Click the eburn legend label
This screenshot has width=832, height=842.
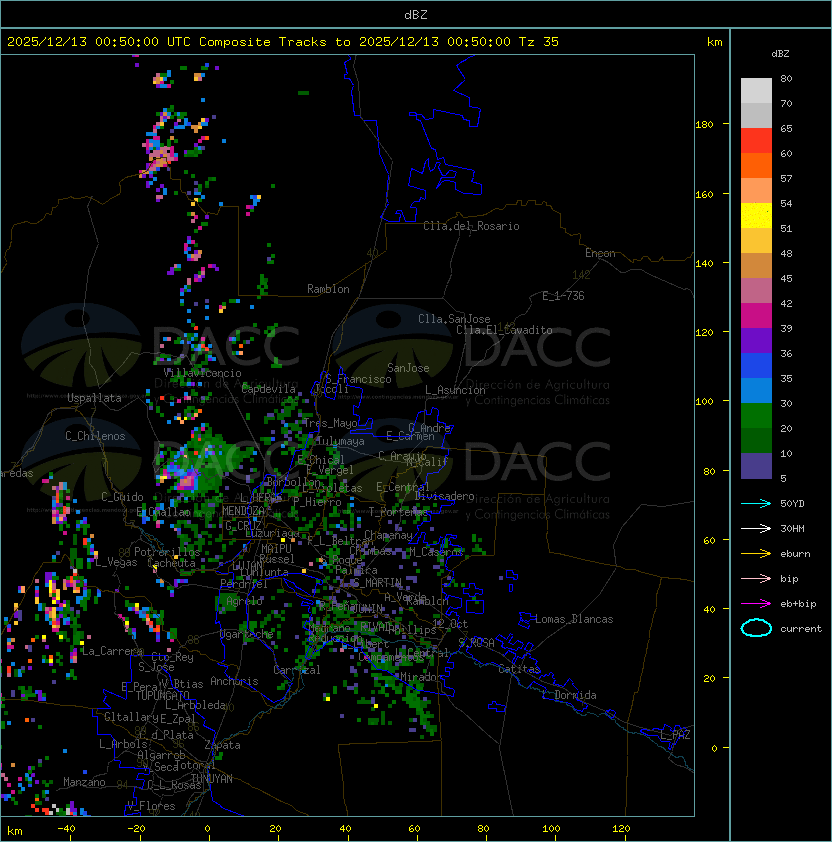(795, 554)
